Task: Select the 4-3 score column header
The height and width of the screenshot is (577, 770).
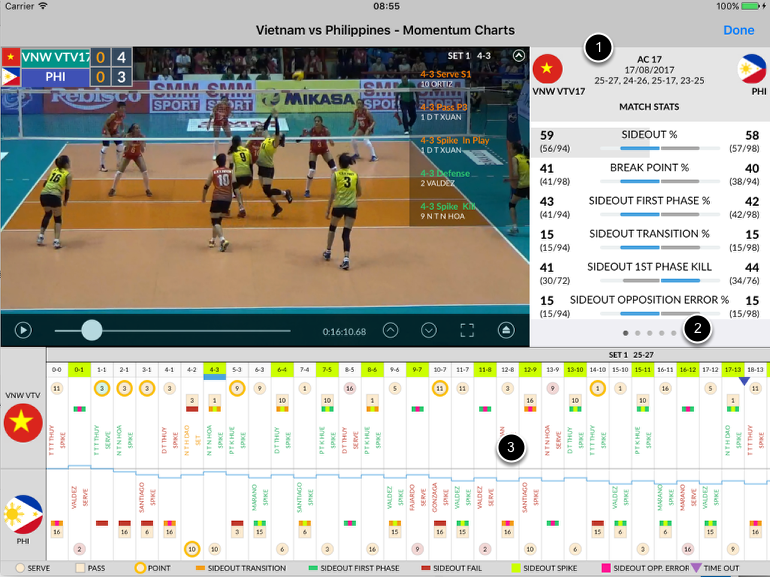Action: pyautogui.click(x=214, y=370)
